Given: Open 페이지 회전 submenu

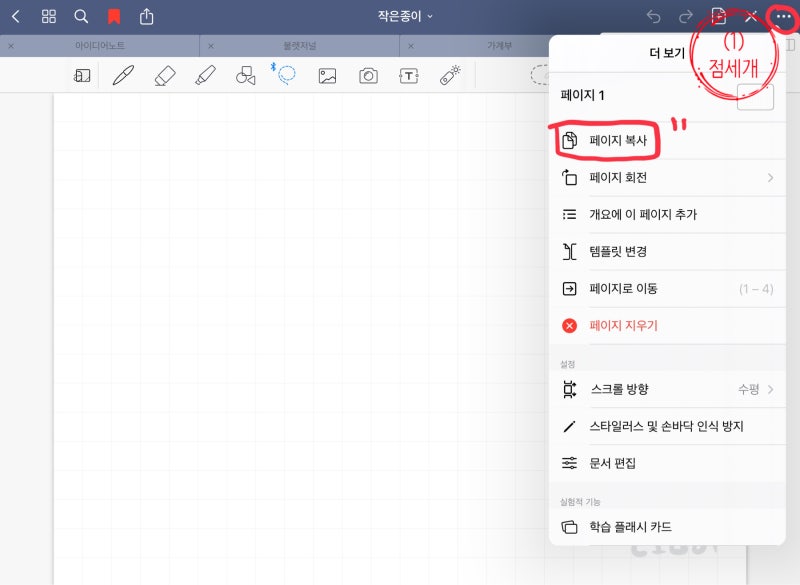Looking at the screenshot, I should pyautogui.click(x=667, y=177).
